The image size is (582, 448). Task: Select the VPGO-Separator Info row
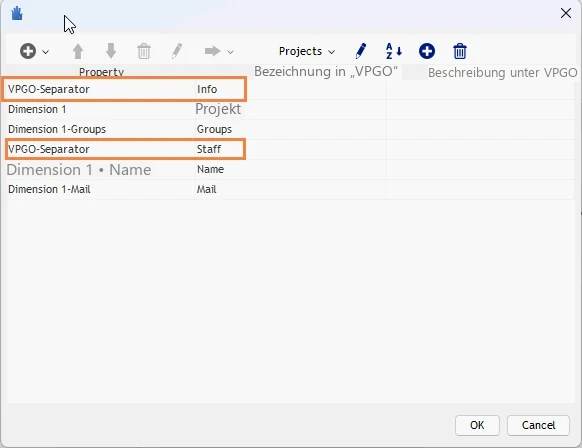point(290,89)
